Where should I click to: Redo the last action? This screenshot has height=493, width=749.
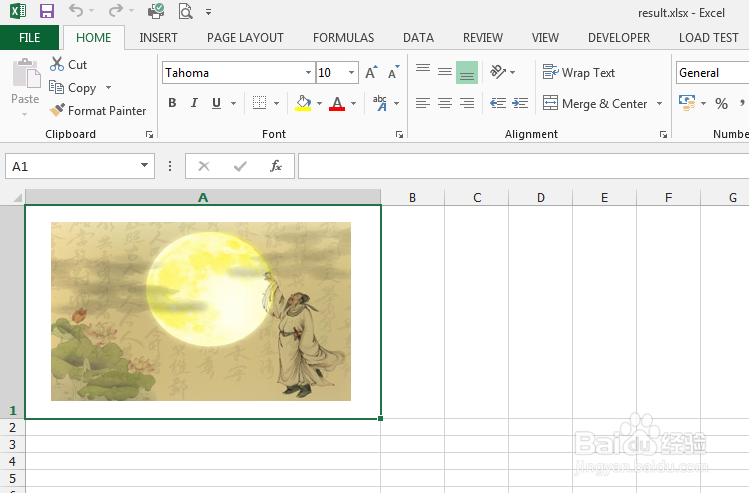[x=116, y=11]
